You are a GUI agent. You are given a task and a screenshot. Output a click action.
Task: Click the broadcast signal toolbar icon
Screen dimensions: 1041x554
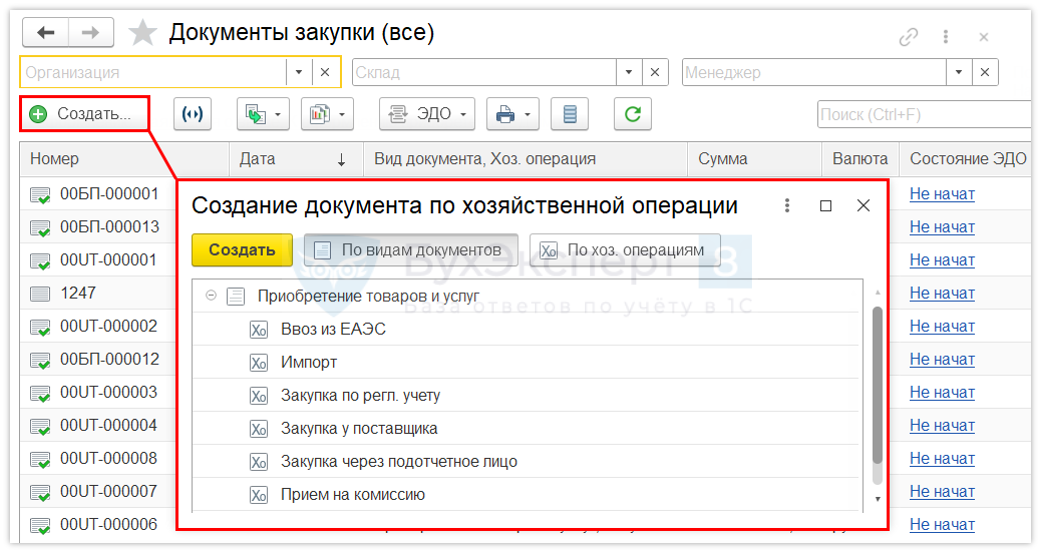(192, 114)
